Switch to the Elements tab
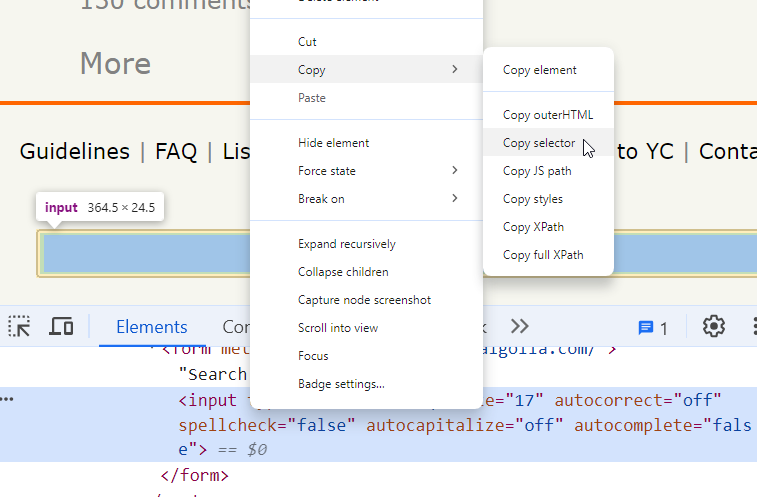 coord(152,327)
